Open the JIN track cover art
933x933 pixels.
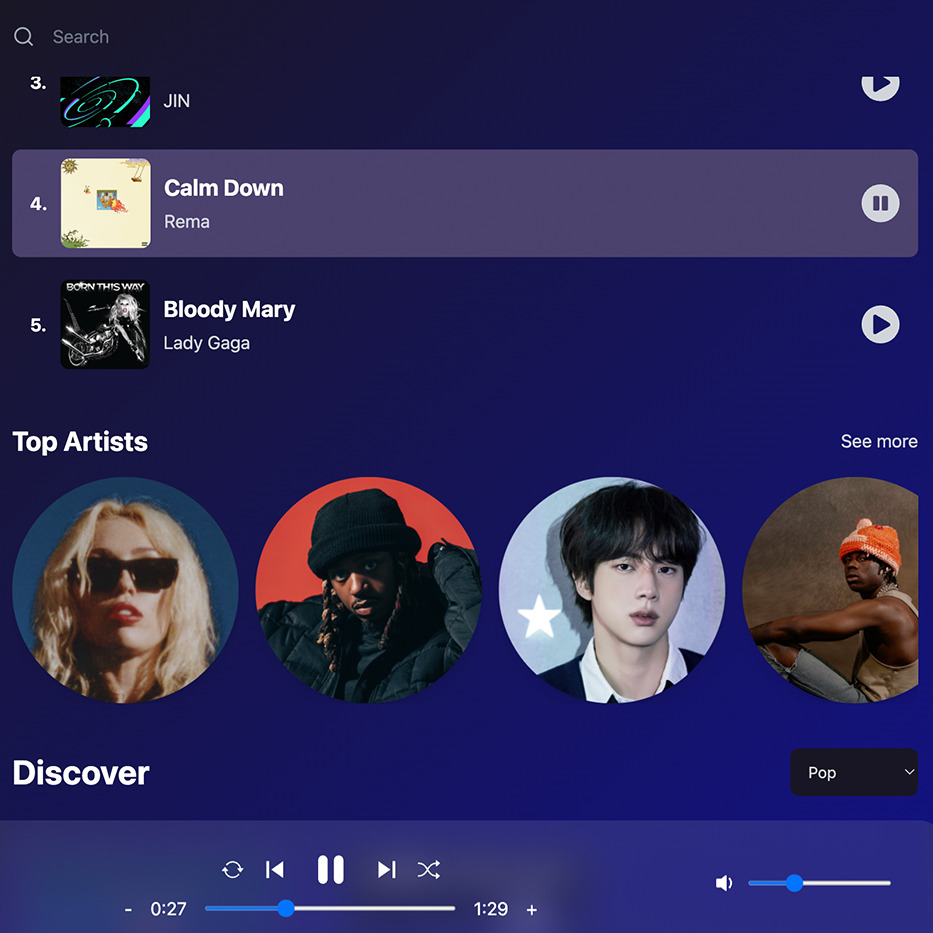105,101
